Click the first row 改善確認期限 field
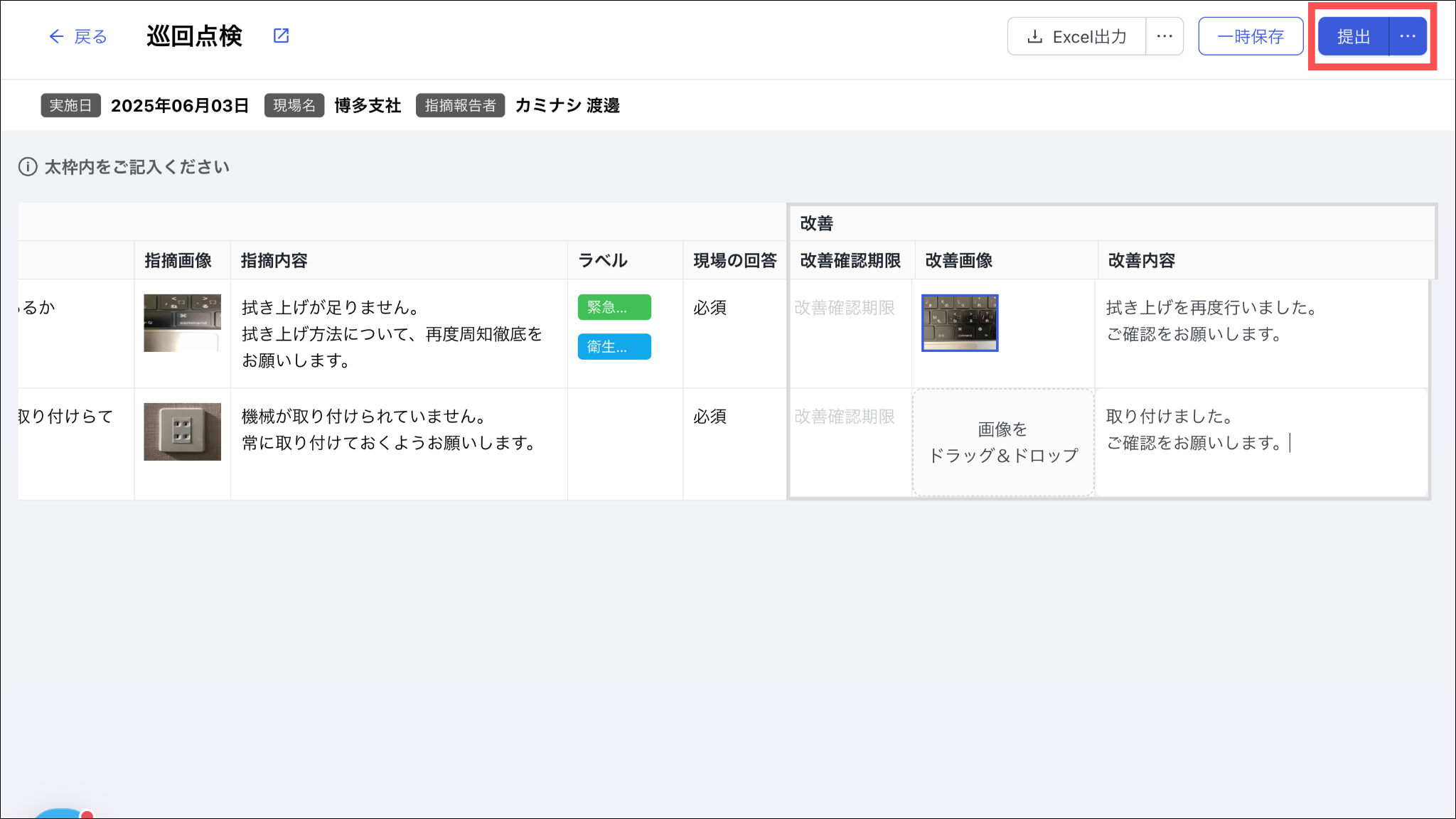Viewport: 1456px width, 819px height. pos(845,308)
